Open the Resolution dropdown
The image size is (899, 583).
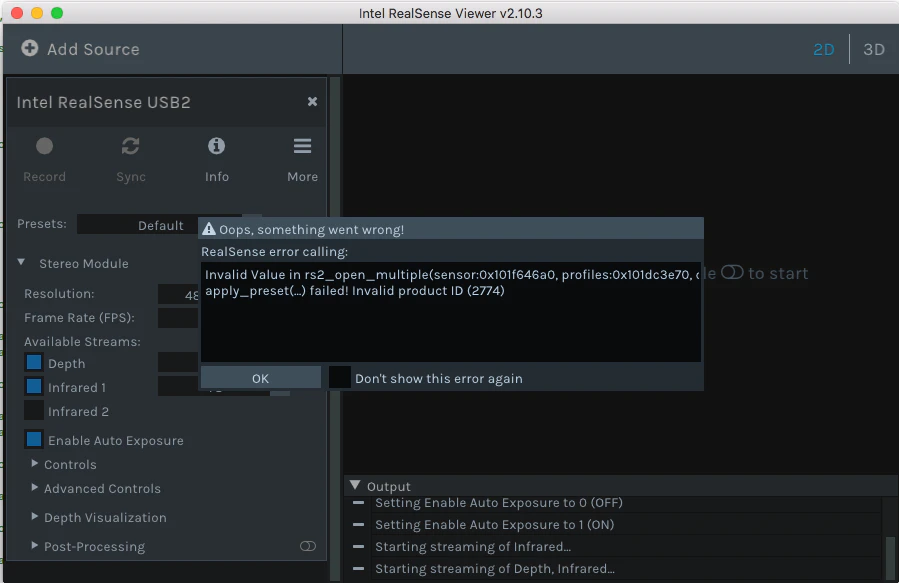[178, 294]
